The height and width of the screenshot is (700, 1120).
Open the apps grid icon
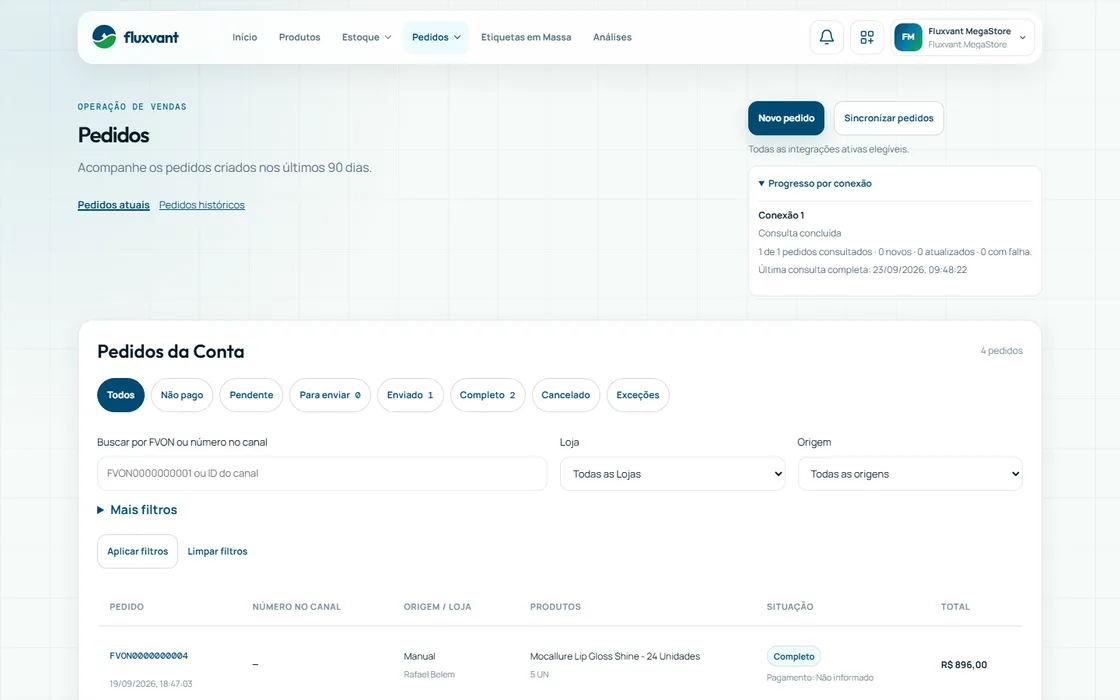(867, 37)
